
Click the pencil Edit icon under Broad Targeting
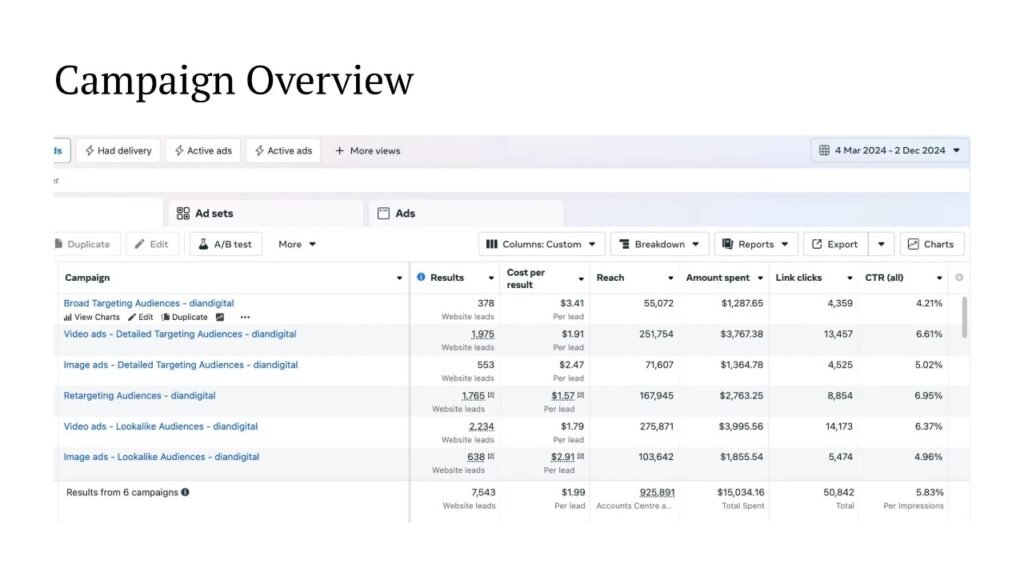pos(132,318)
